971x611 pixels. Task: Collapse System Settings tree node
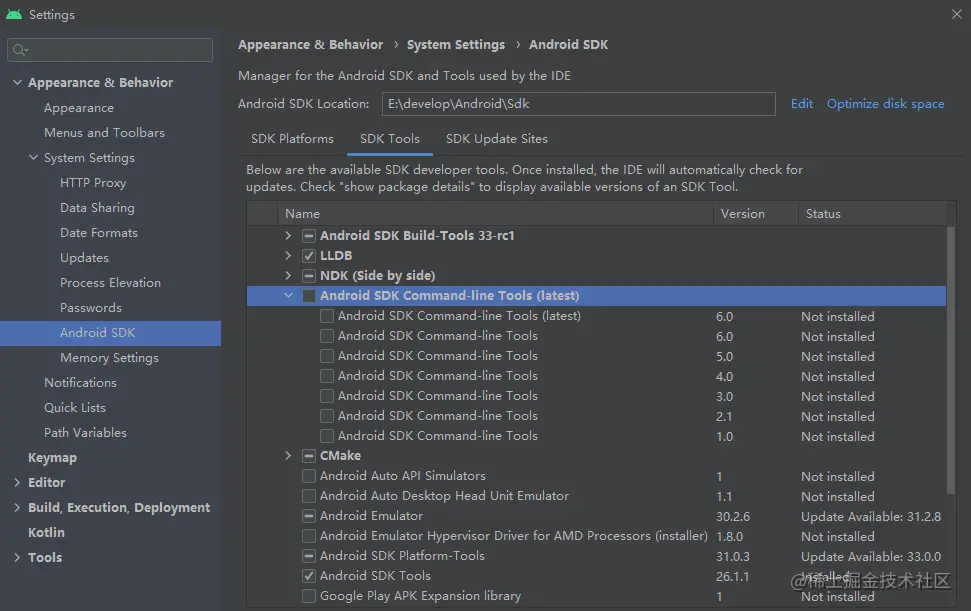[33, 158]
